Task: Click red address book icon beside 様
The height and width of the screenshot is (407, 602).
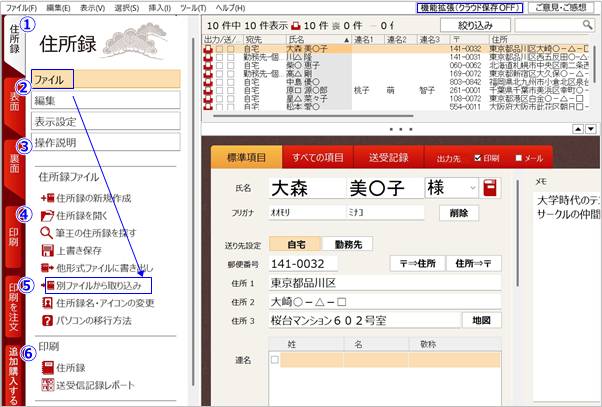Action: tap(491, 188)
